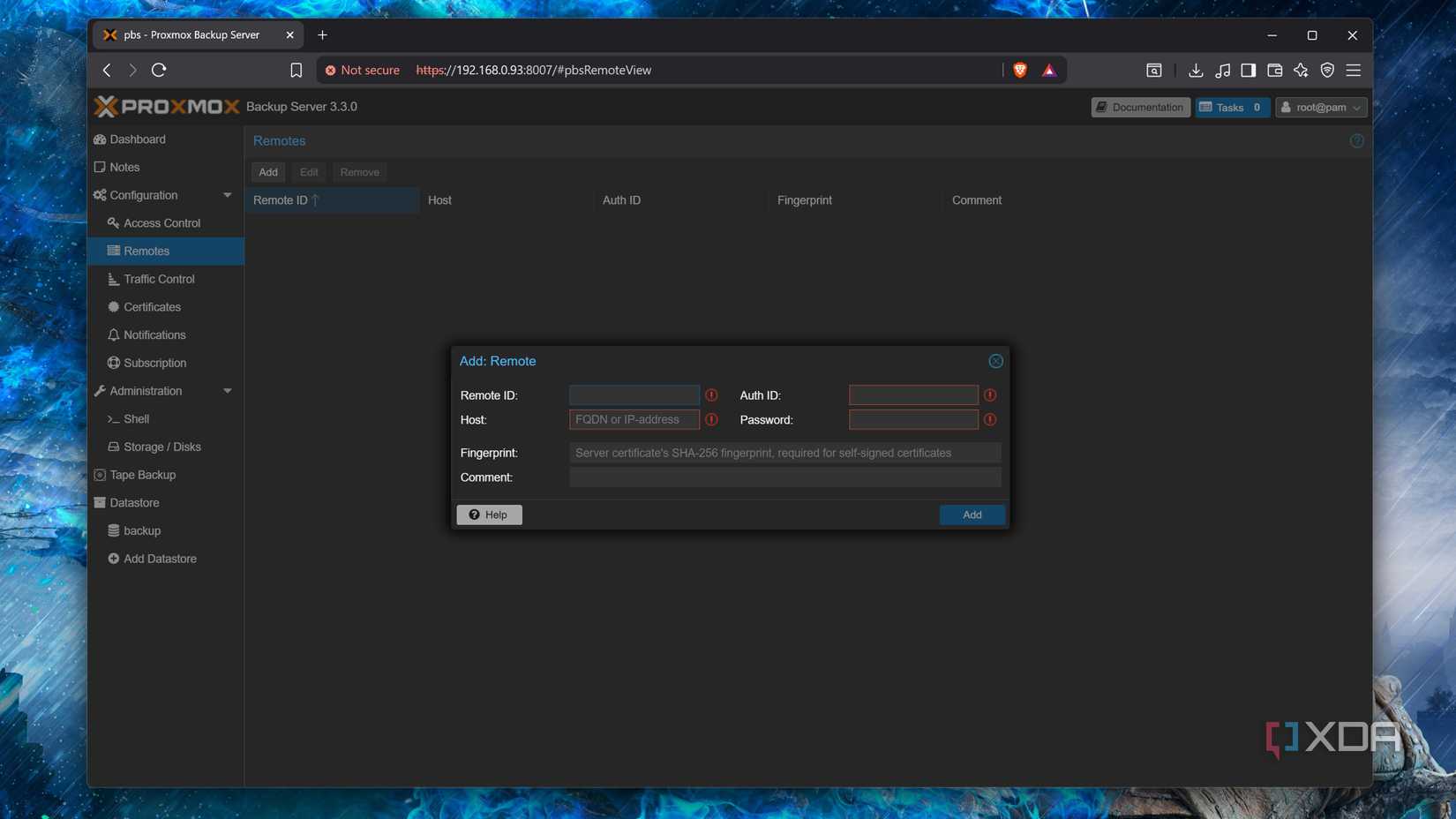The image size is (1456, 819).
Task: Click the browser address bar URL
Action: pyautogui.click(x=533, y=70)
